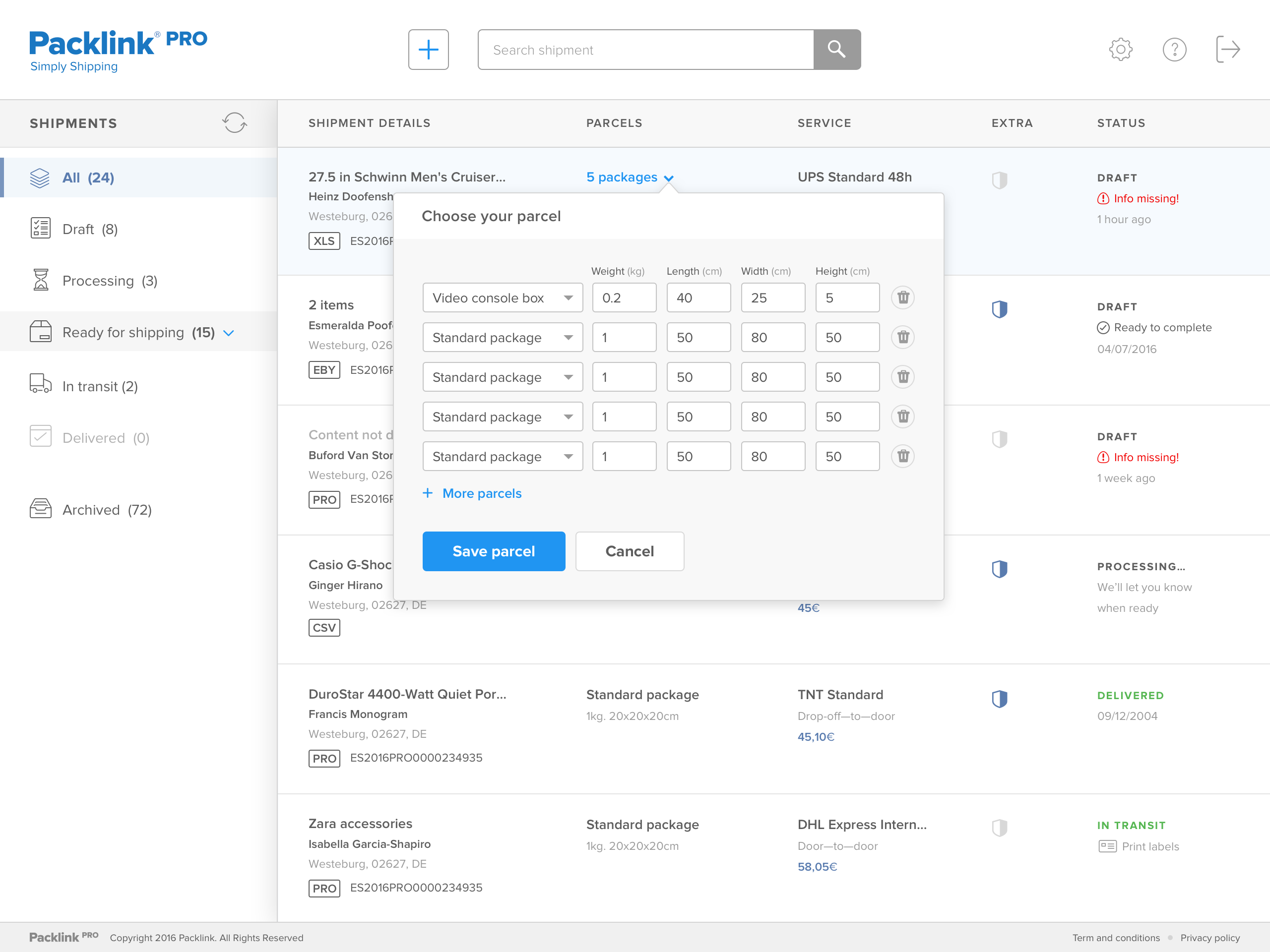This screenshot has height=952, width=1270.
Task: Open the Archived (72) shipments list
Action: 107,510
